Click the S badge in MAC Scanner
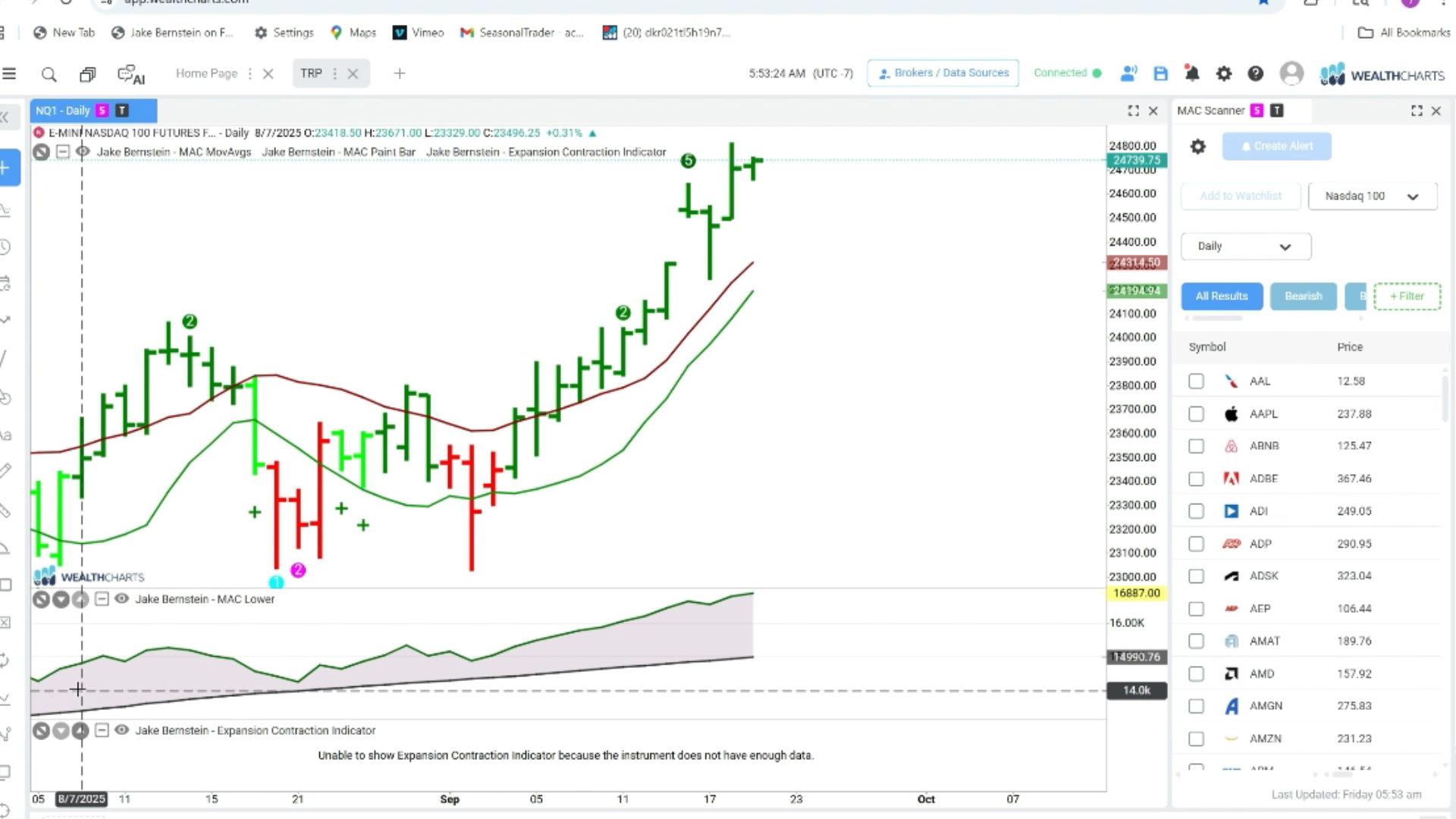Viewport: 1456px width, 819px height. pyautogui.click(x=1257, y=111)
